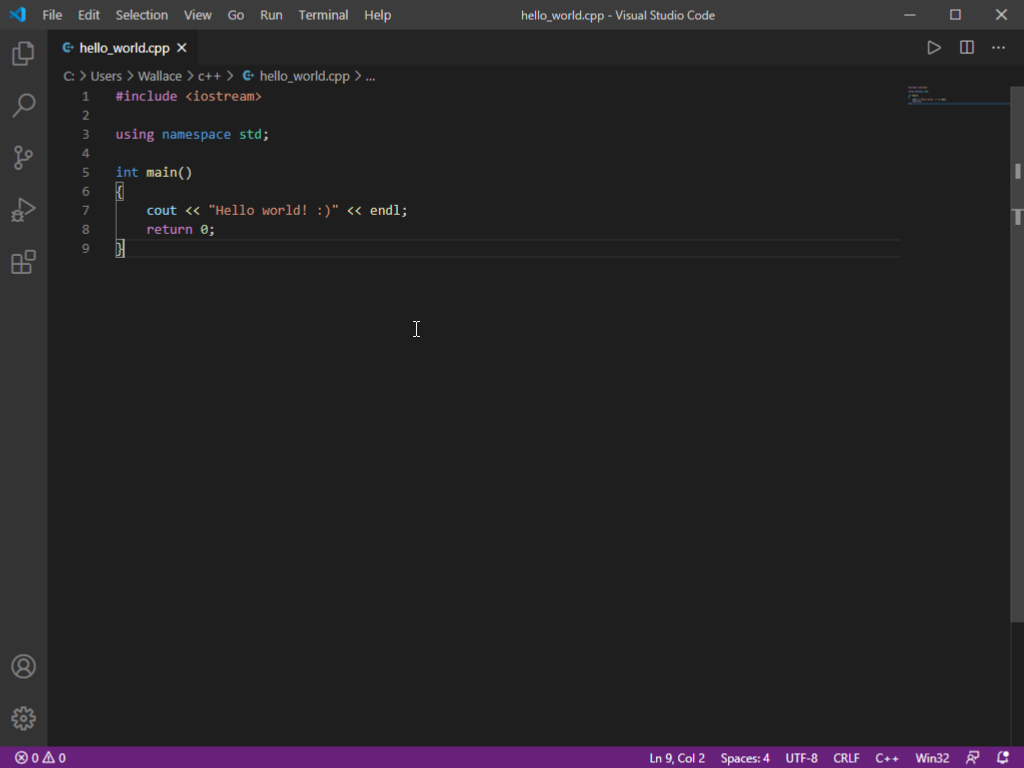Viewport: 1024px width, 768px height.
Task: Click the feedback icon in status bar
Action: [972, 758]
